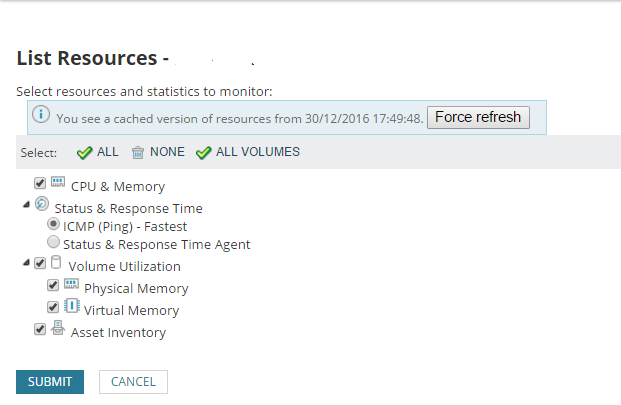Click the CPU & Memory resource icon
Screen dimensions: 621x405
point(58,184)
